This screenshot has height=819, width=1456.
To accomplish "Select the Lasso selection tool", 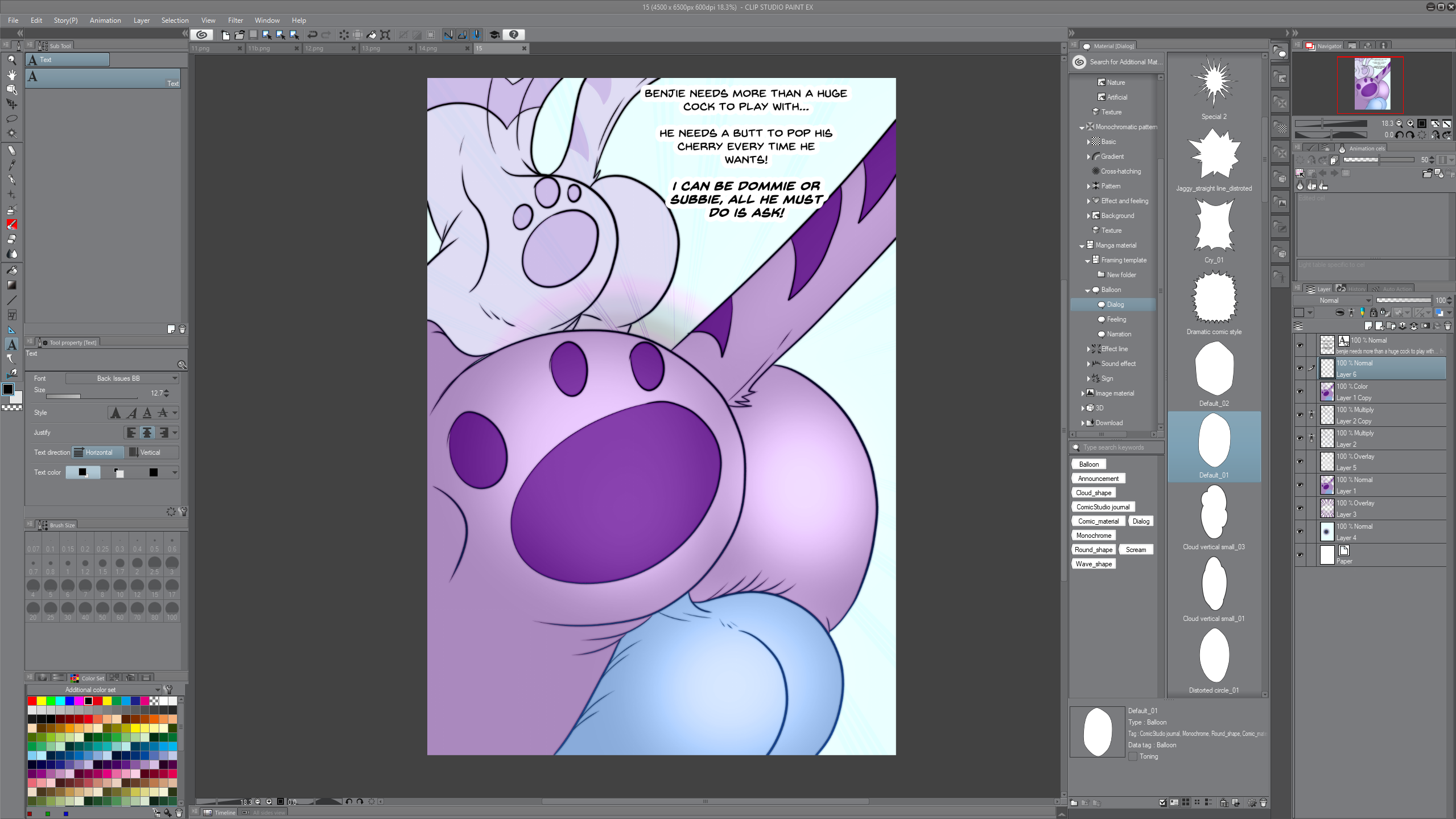I will coord(12,119).
